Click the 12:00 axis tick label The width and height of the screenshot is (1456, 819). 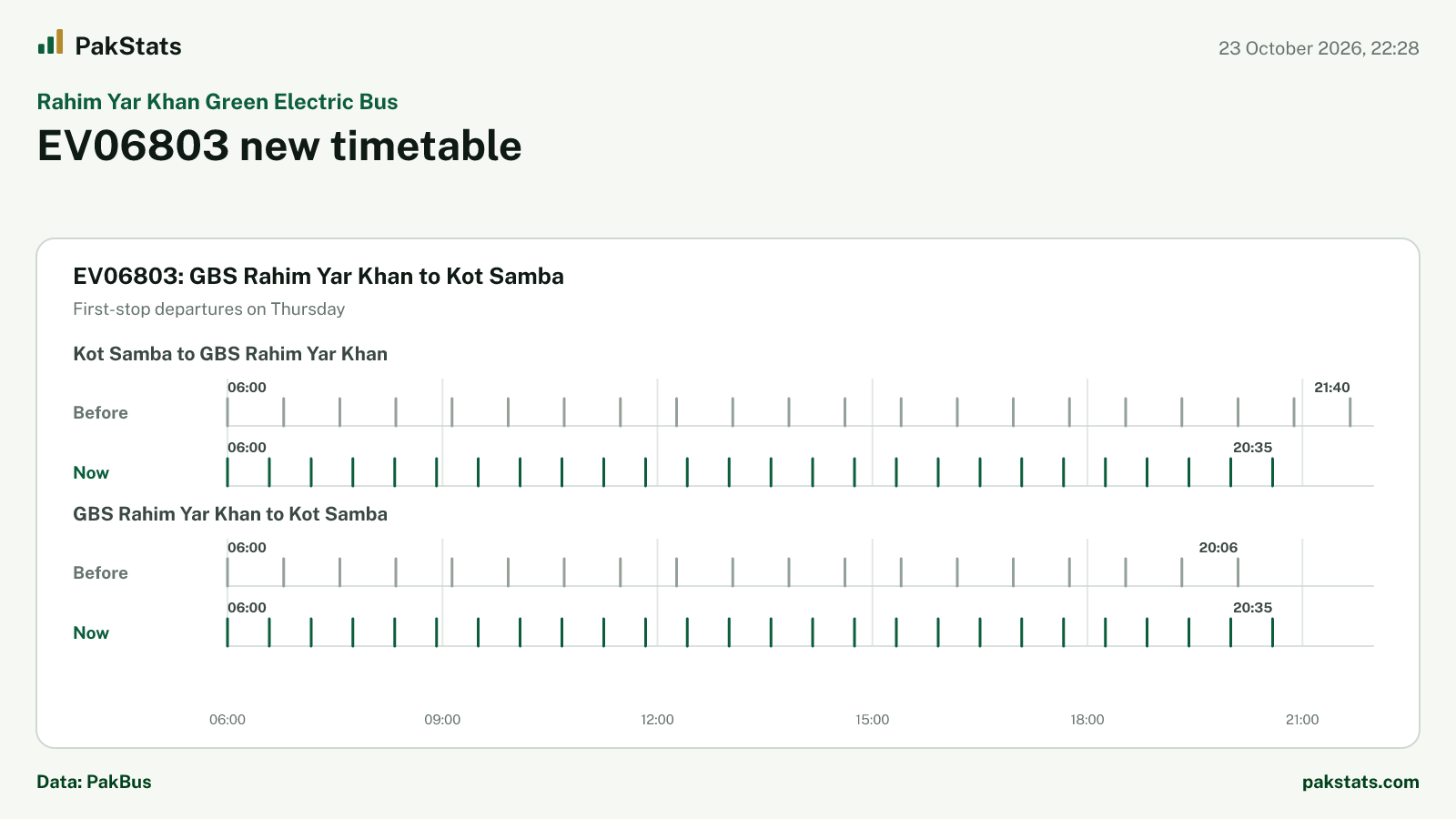click(x=657, y=720)
